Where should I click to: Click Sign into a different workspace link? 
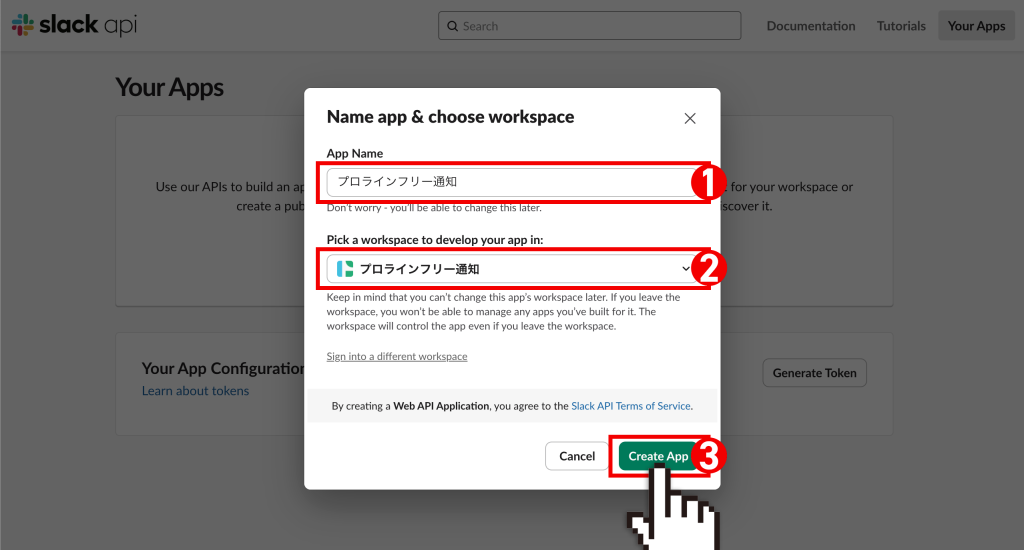pyautogui.click(x=397, y=357)
